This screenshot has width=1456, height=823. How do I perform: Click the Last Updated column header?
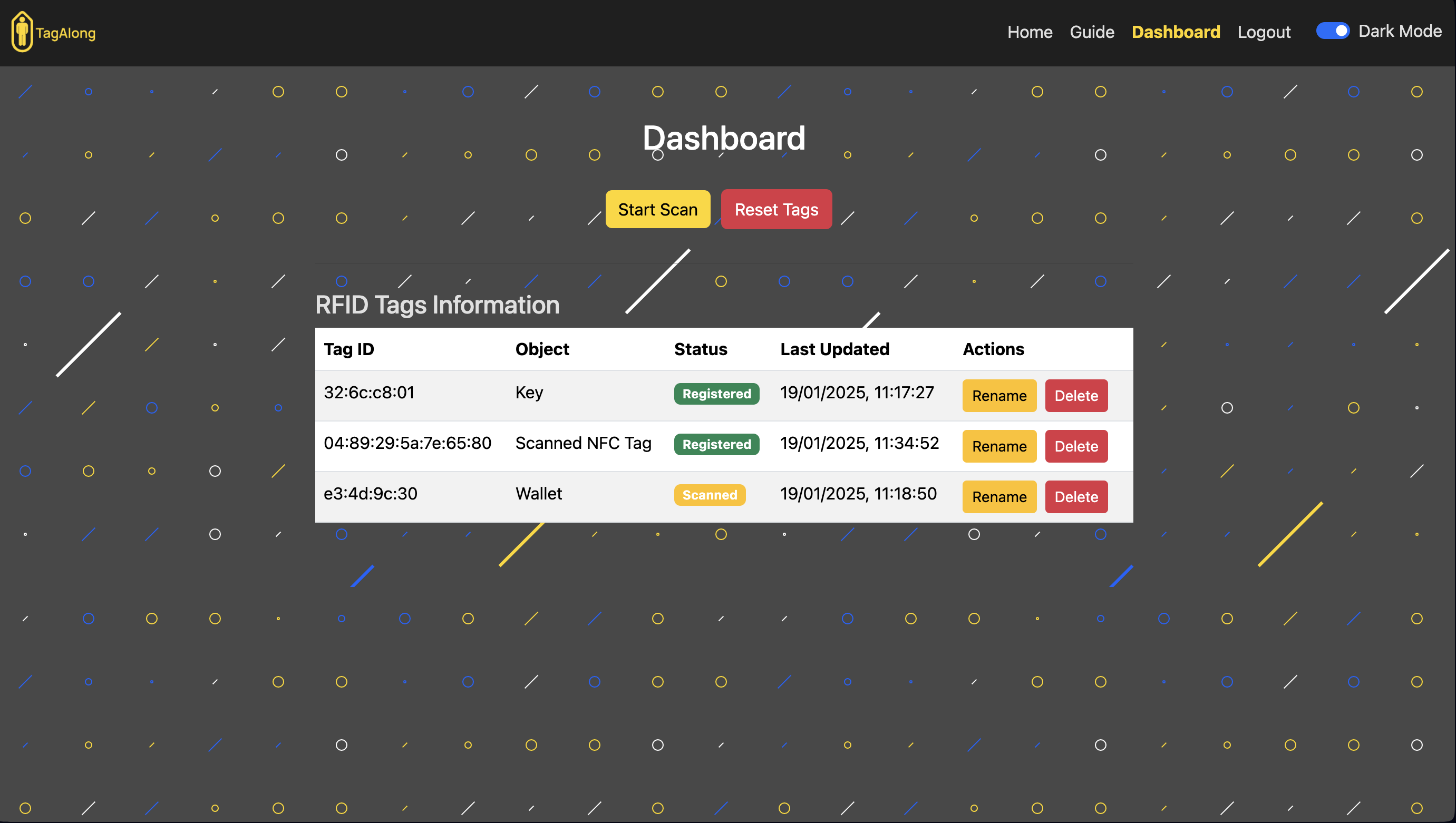(834, 349)
